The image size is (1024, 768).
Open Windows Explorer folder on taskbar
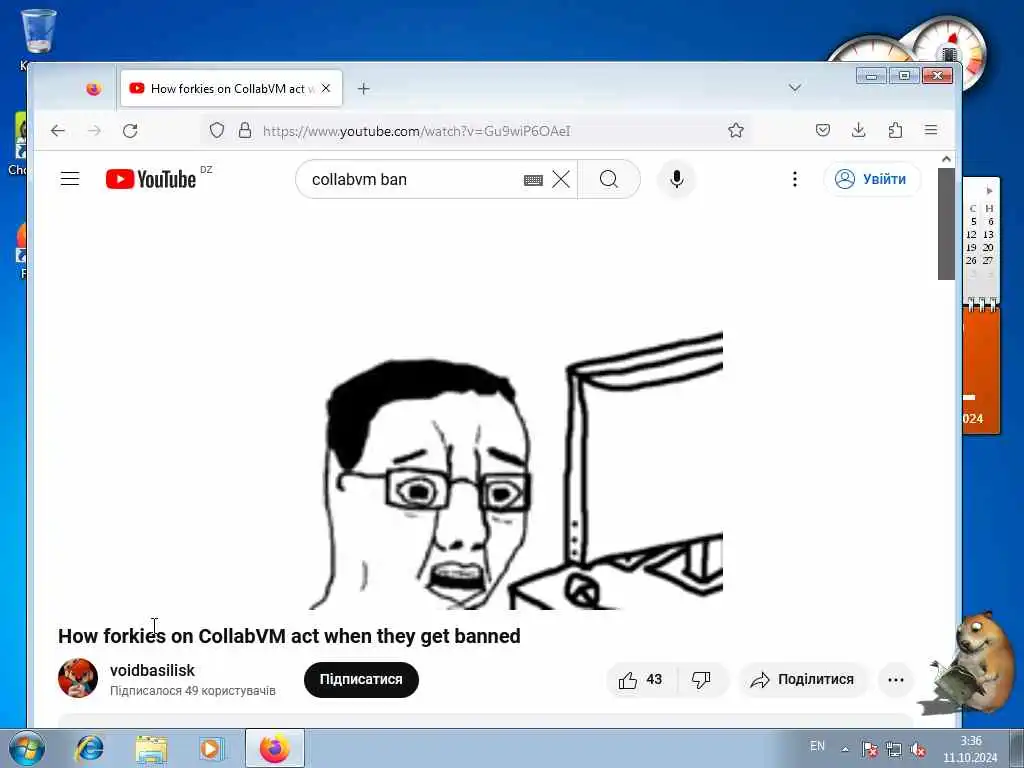click(152, 748)
